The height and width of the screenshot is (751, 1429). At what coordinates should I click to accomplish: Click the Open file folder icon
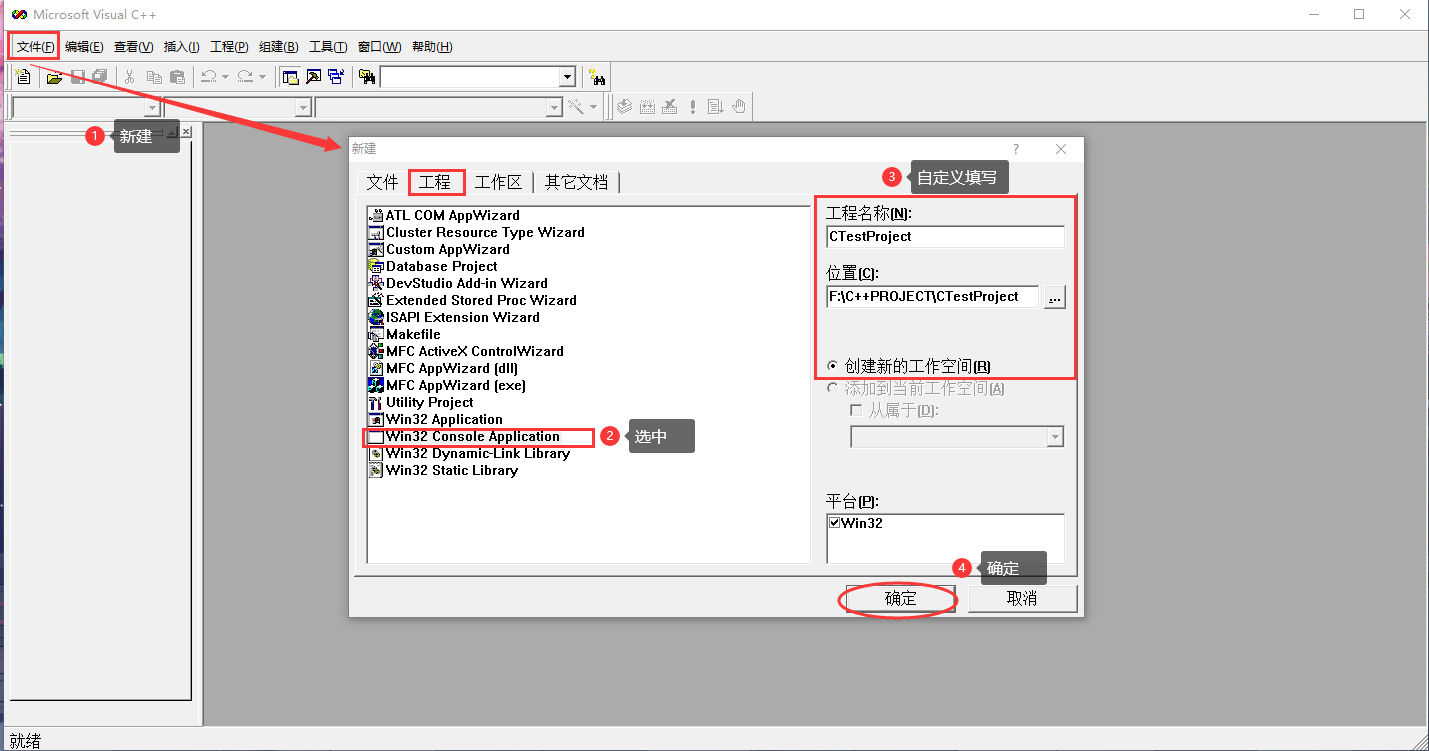(x=54, y=77)
